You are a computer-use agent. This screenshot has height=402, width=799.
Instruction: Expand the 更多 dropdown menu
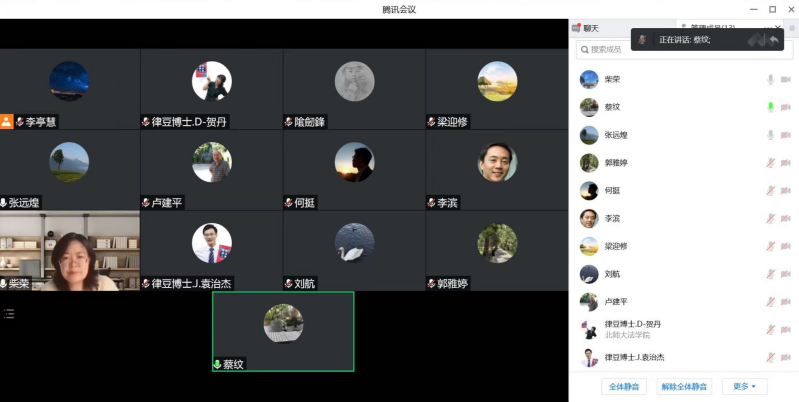pos(743,386)
